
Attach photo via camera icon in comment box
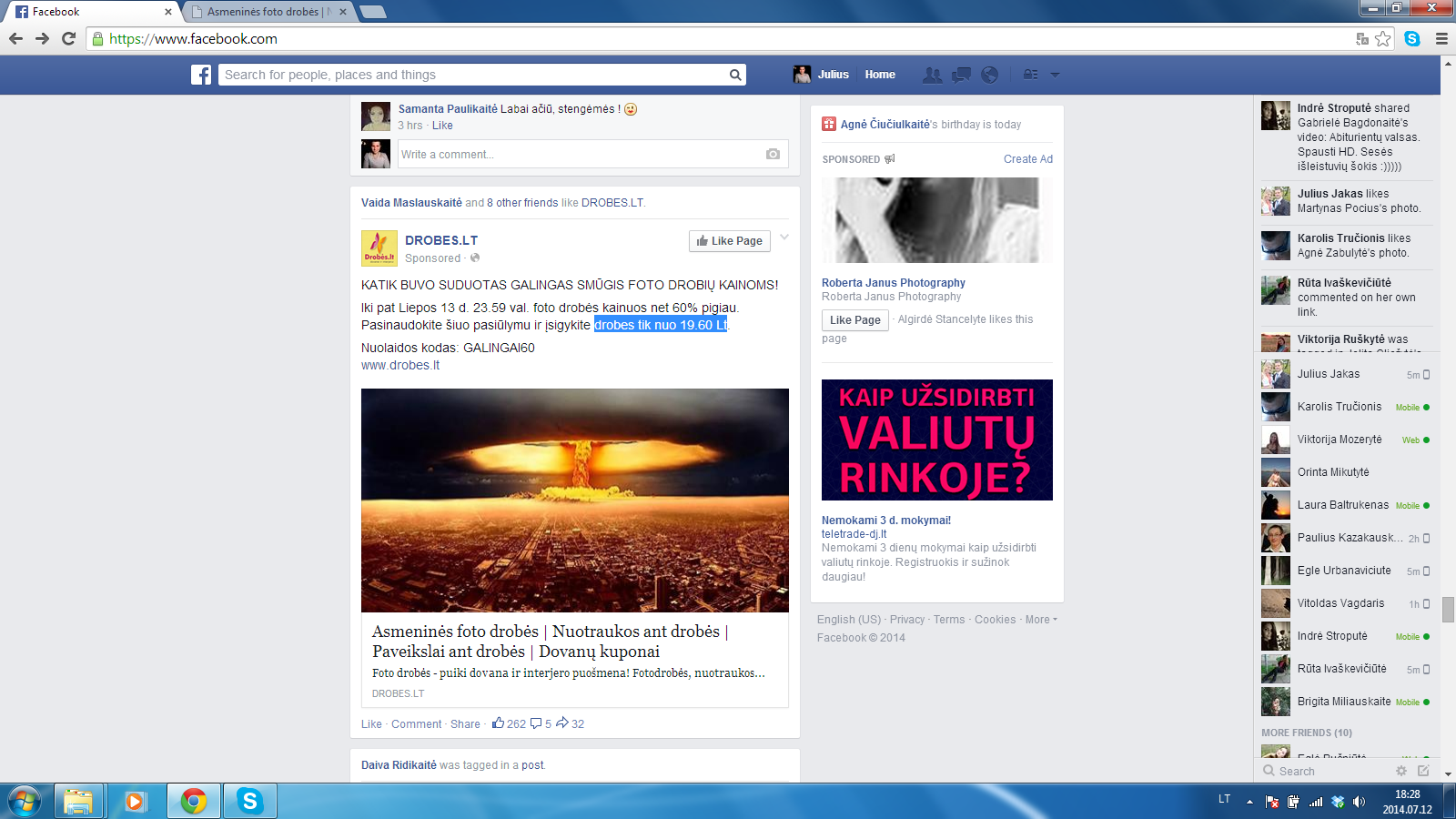point(773,154)
